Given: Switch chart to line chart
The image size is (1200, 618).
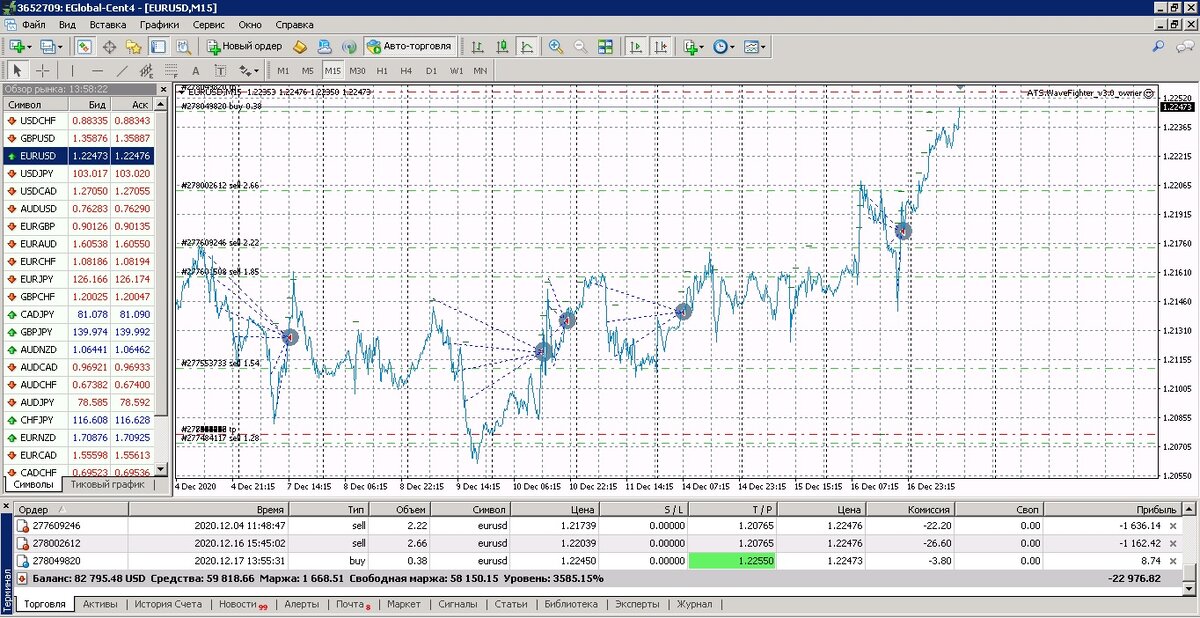Looking at the screenshot, I should (527, 46).
